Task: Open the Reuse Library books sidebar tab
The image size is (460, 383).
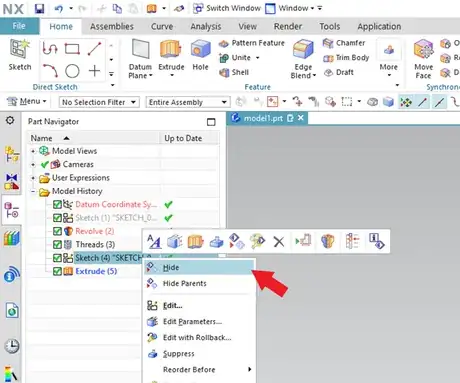Action: point(12,238)
